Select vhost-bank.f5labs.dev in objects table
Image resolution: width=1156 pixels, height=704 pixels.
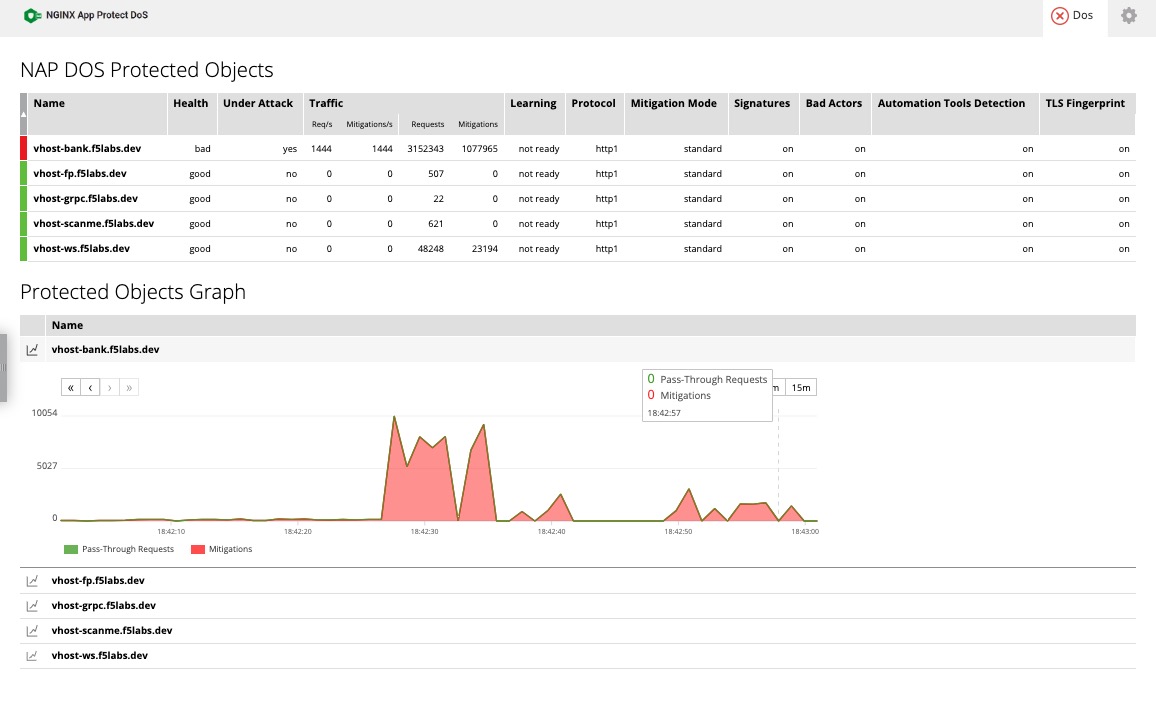click(87, 148)
